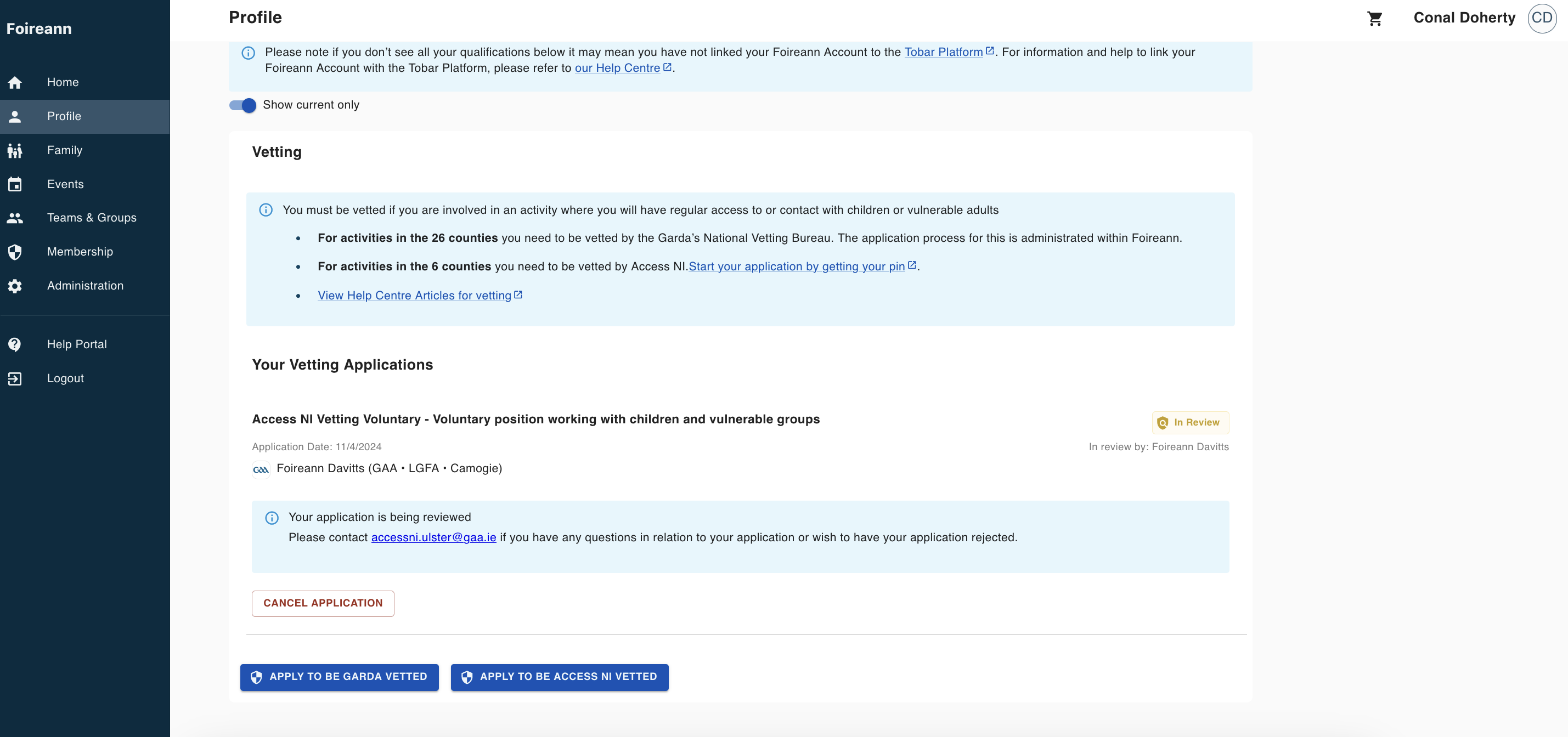Click the Help Portal question mark icon
The height and width of the screenshot is (737, 1568).
point(15,344)
